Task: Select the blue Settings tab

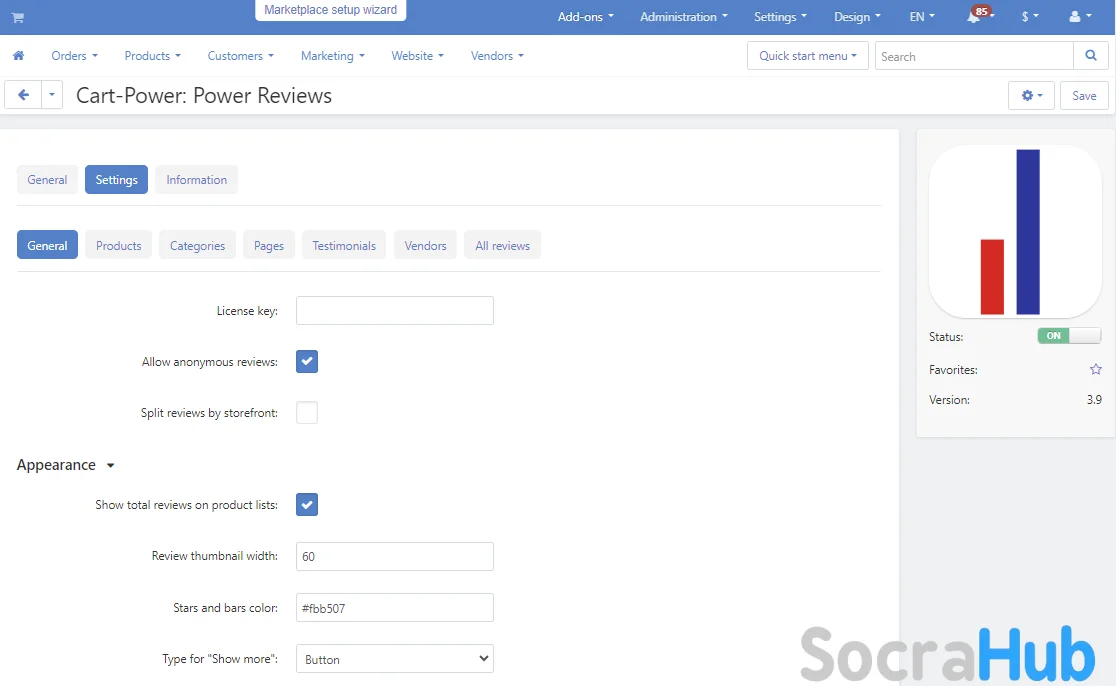Action: click(x=116, y=179)
